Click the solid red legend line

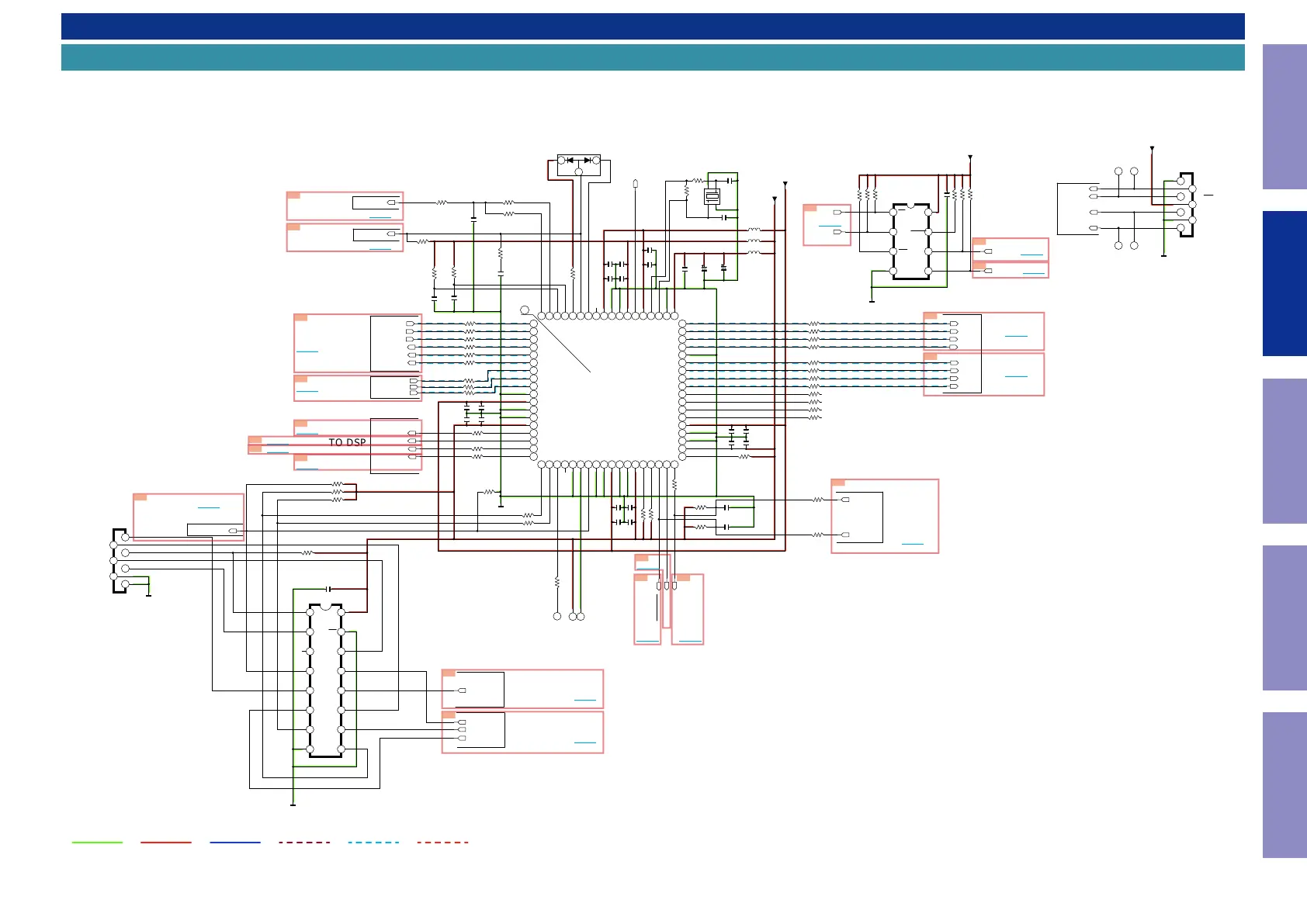(166, 843)
